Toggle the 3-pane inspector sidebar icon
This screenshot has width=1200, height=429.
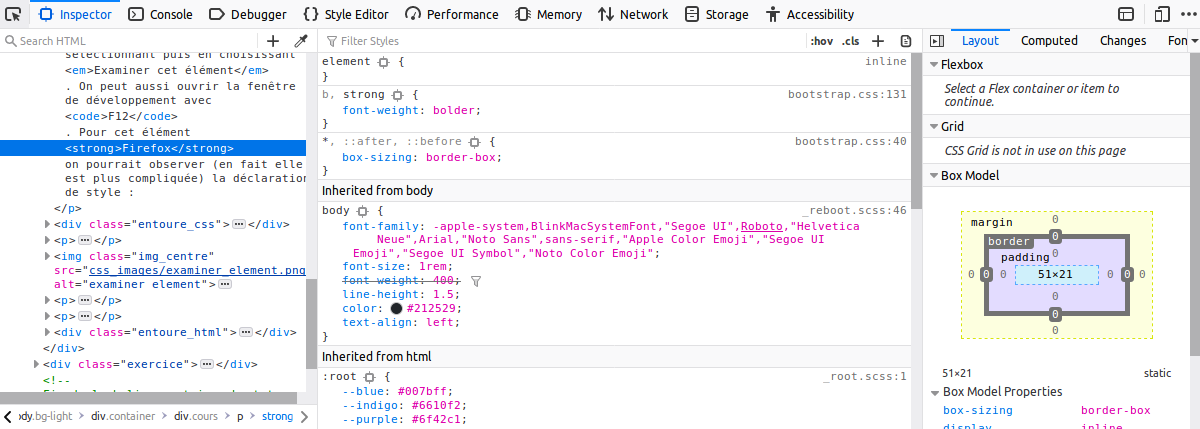click(x=937, y=41)
